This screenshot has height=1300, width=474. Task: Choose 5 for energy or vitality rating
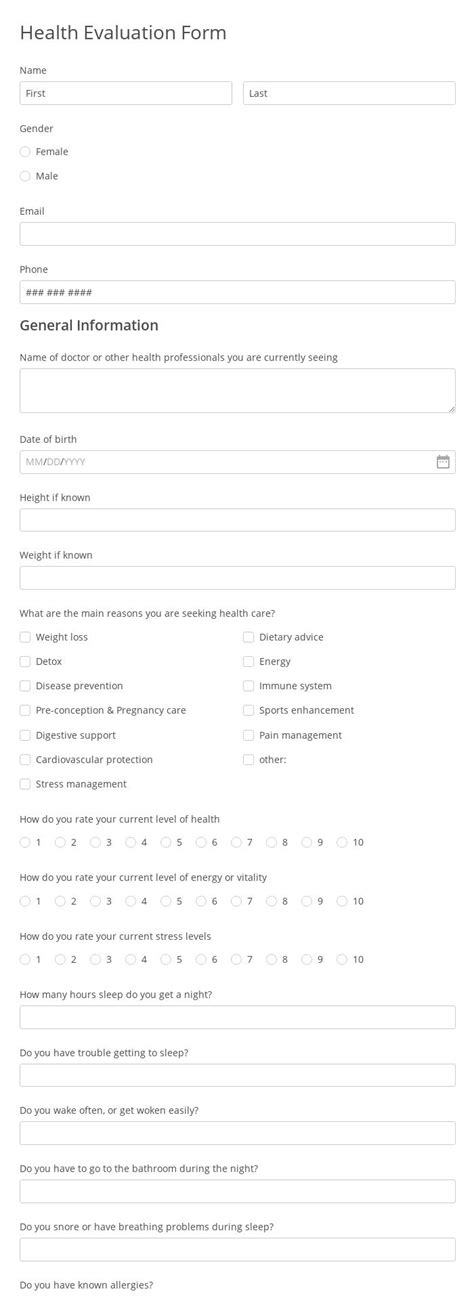pos(166,901)
